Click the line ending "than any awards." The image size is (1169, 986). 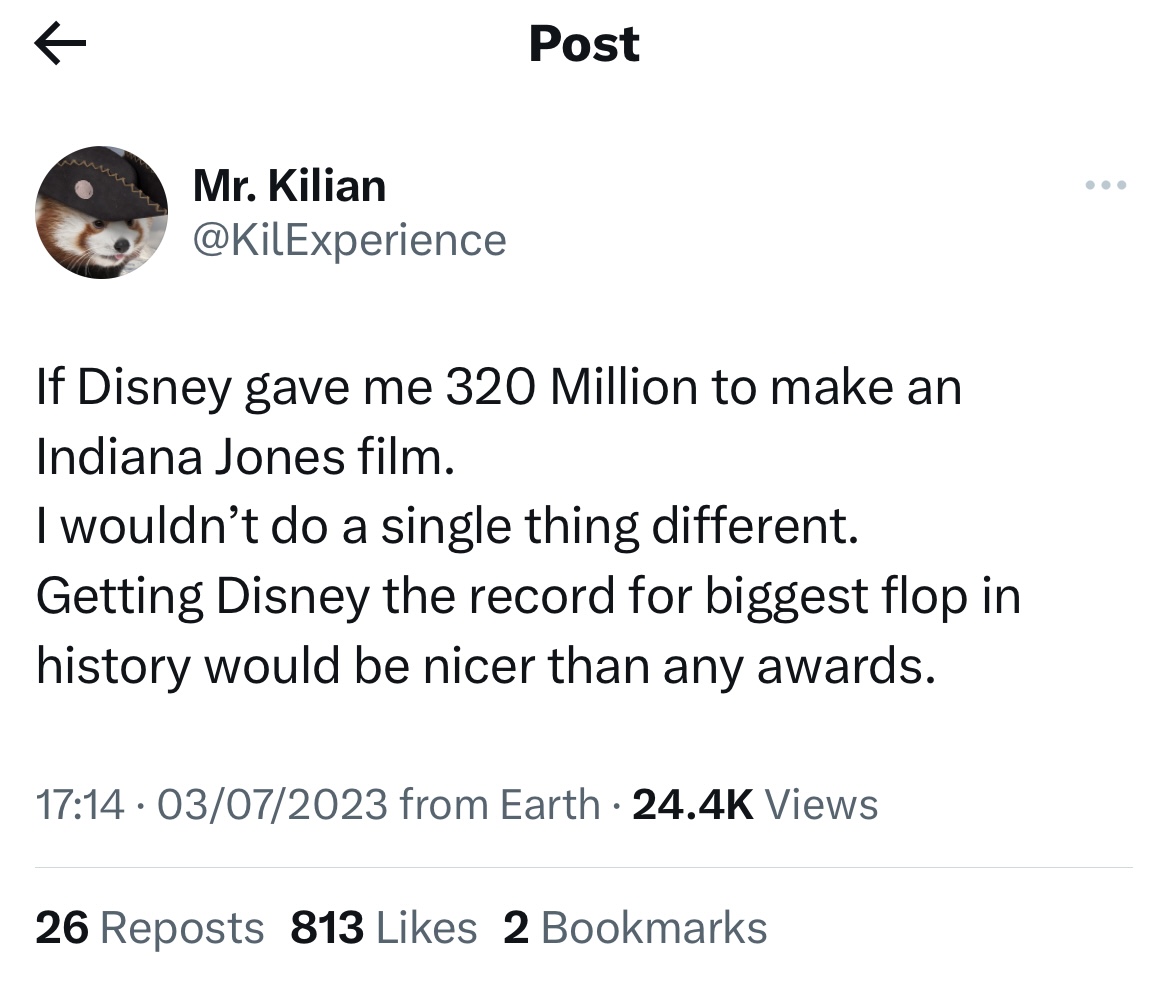tap(487, 666)
